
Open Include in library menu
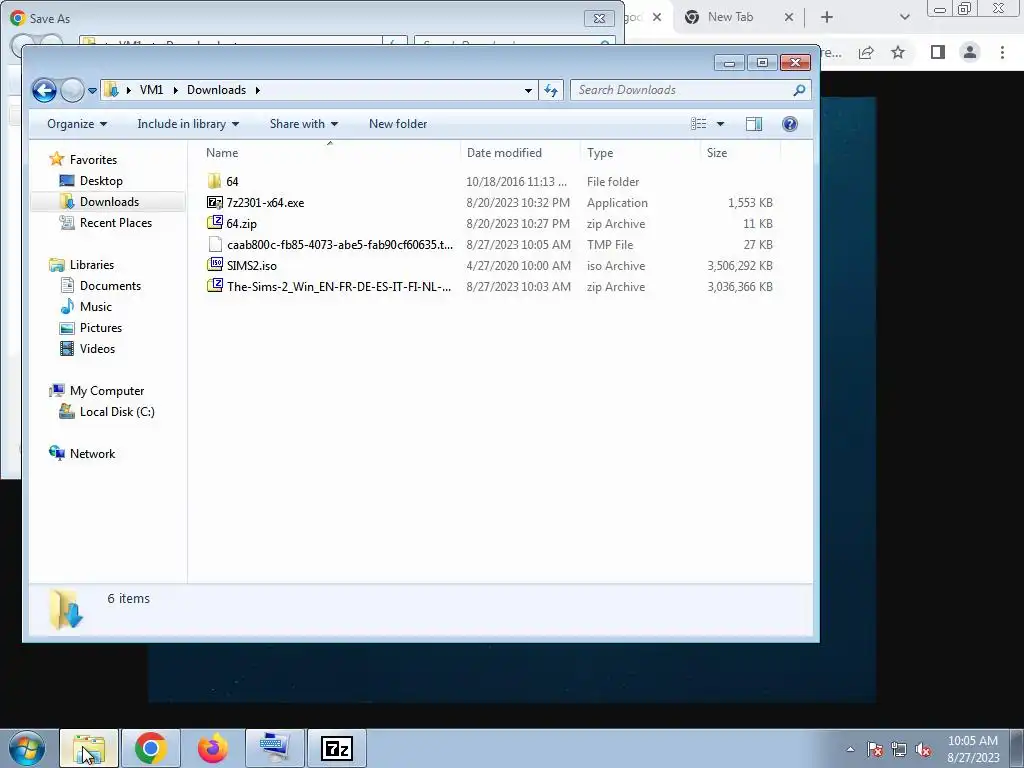188,124
